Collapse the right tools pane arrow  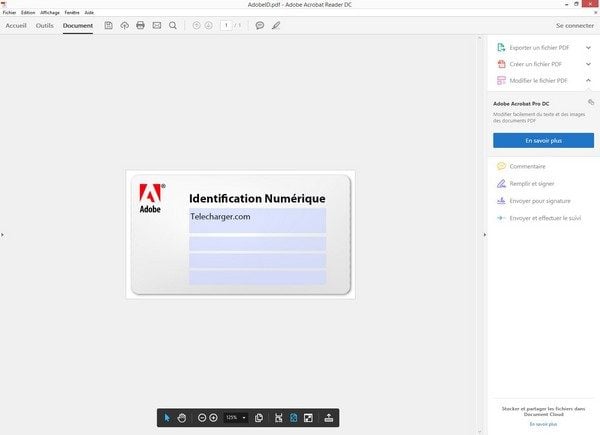484,235
